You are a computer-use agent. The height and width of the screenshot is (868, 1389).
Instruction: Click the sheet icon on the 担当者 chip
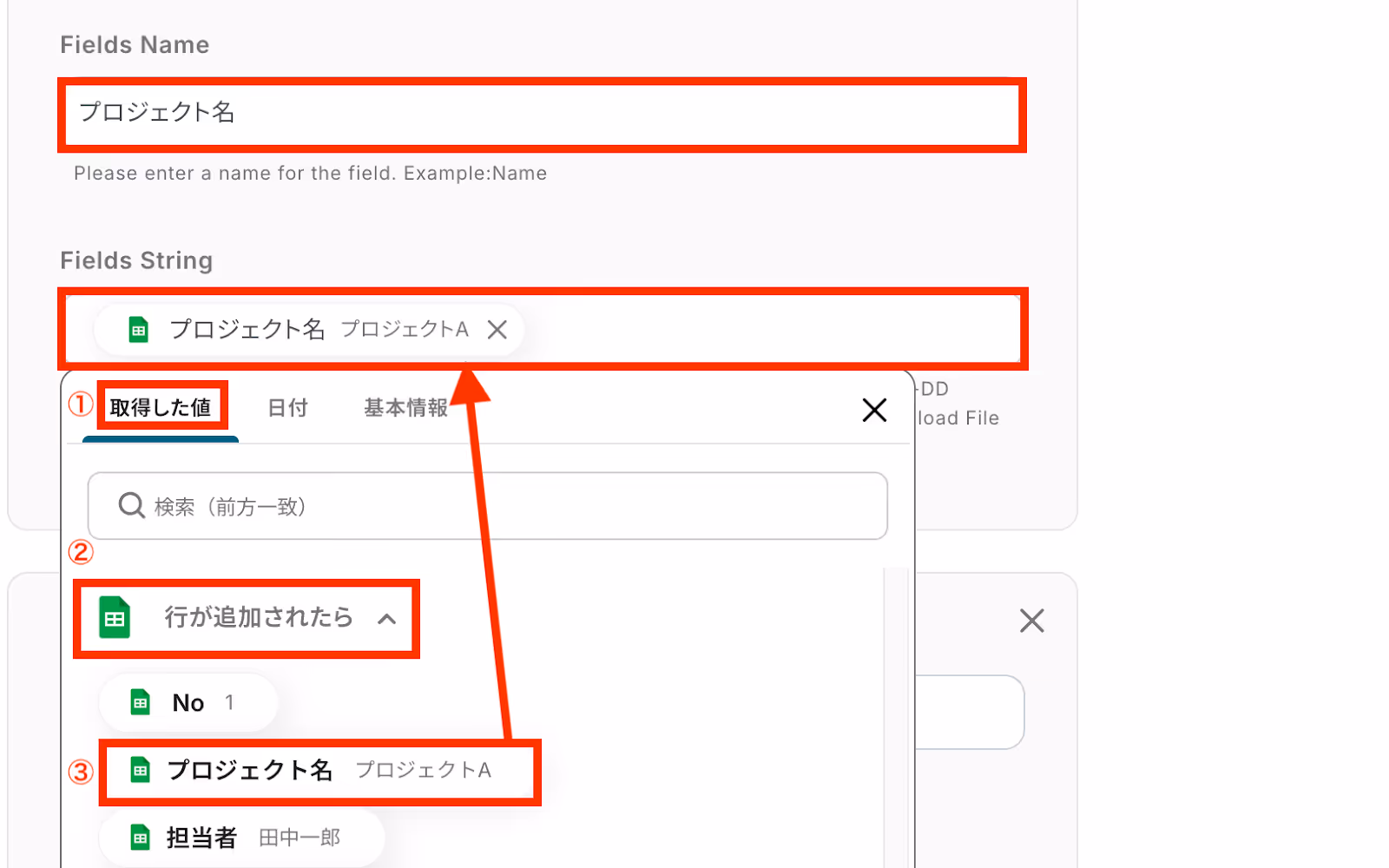(x=140, y=838)
